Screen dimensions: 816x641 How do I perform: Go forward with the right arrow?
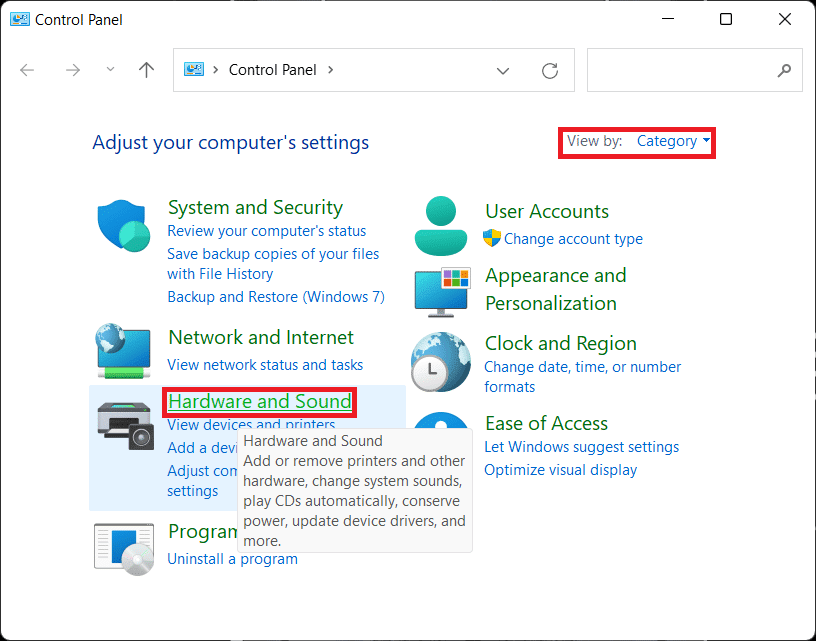point(73,70)
